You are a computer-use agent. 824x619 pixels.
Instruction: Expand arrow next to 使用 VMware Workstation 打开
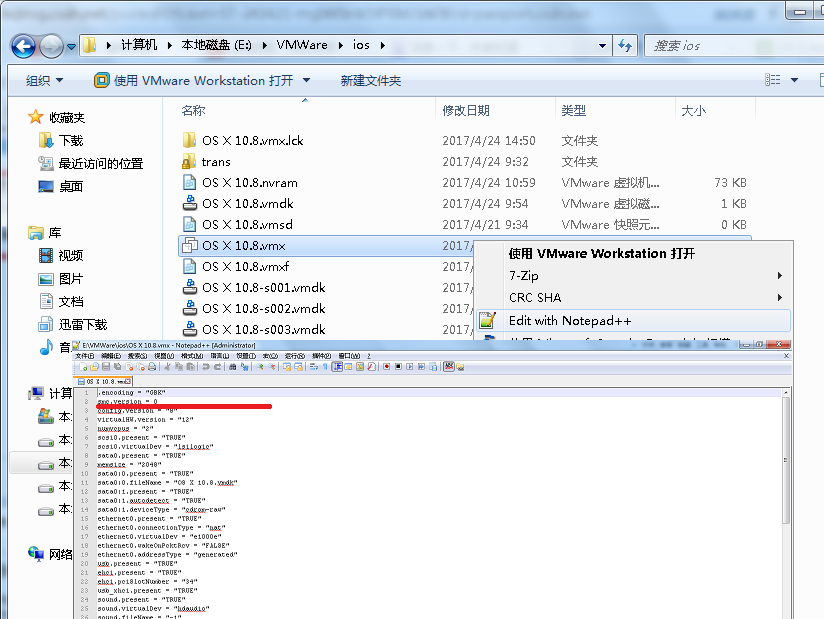click(x=306, y=80)
